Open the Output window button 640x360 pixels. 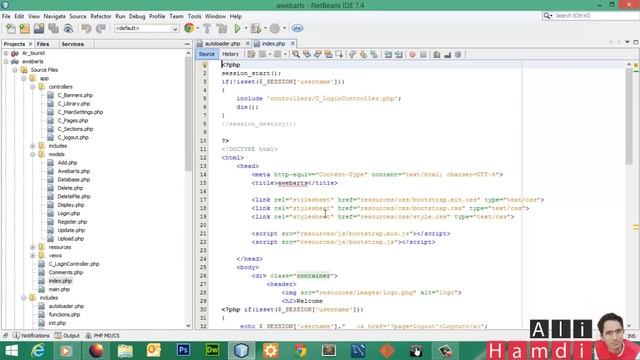67,336
